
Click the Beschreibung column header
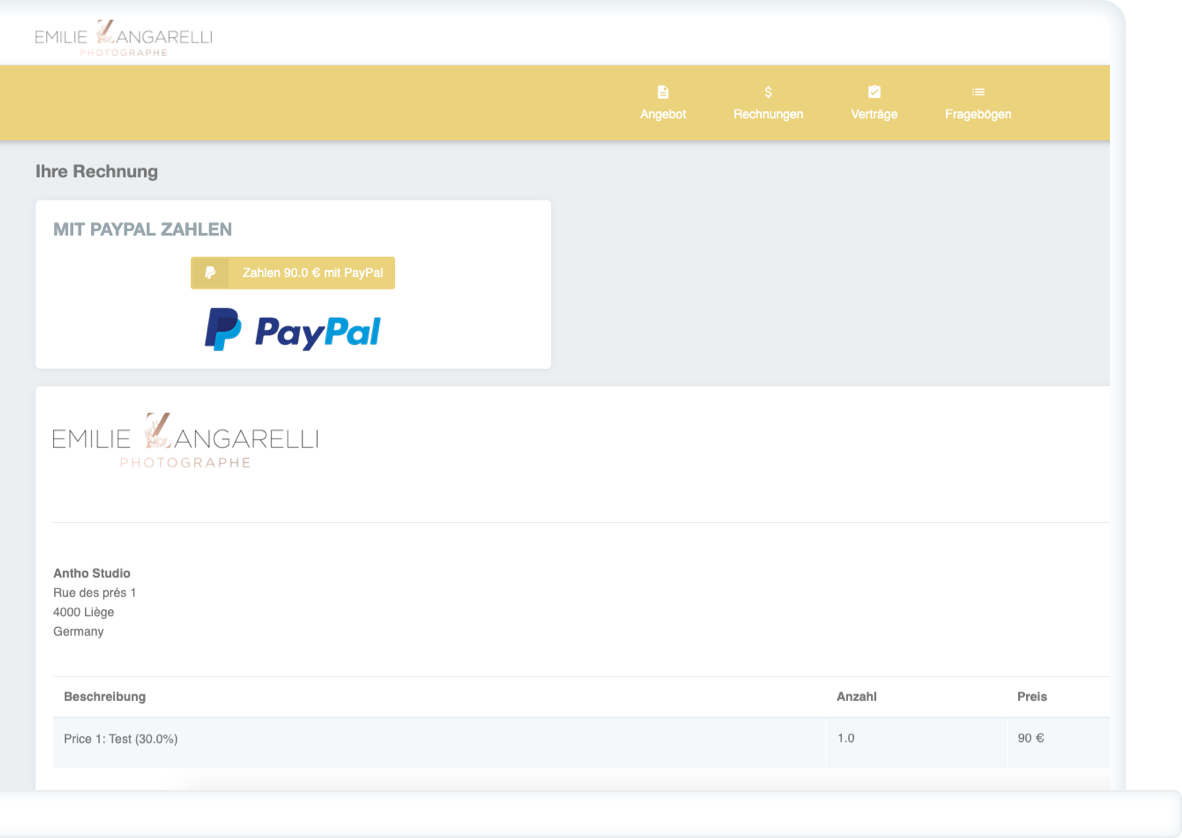point(105,696)
